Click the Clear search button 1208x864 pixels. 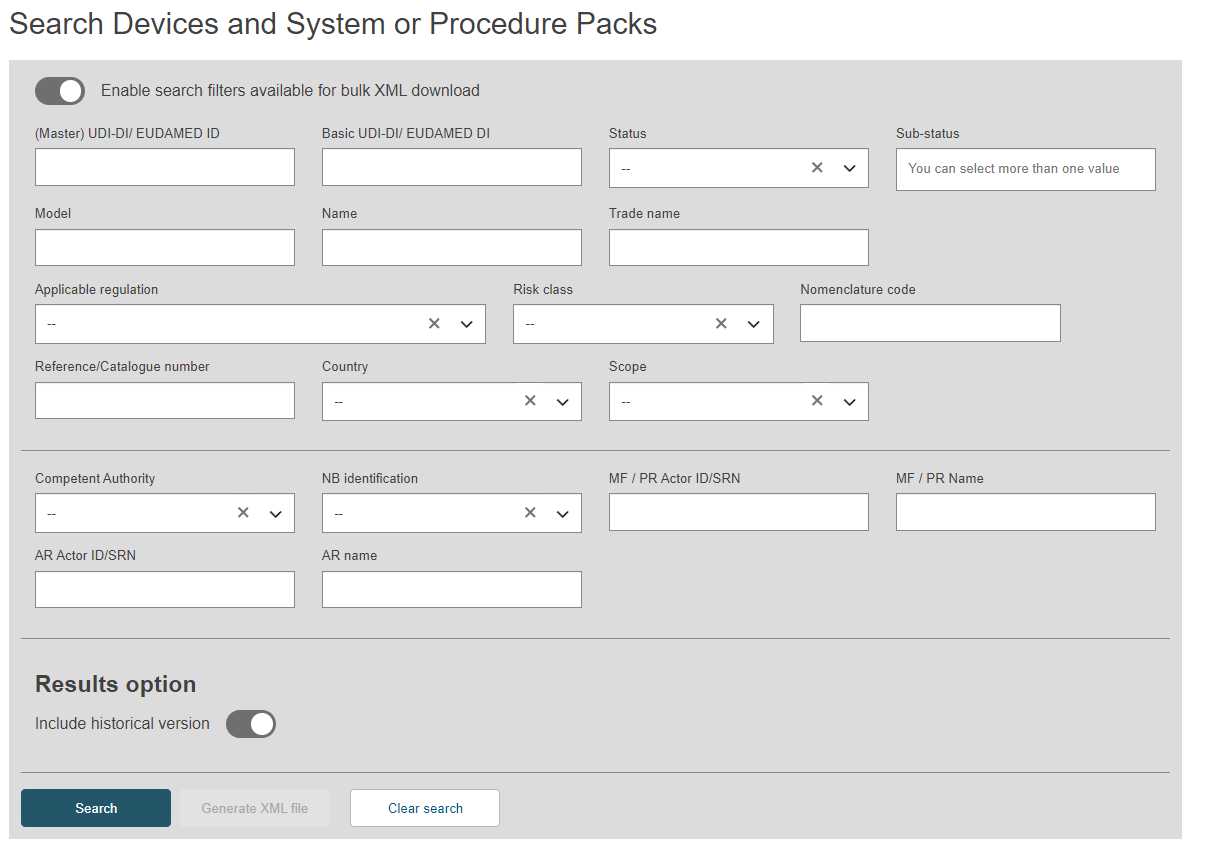coord(425,808)
